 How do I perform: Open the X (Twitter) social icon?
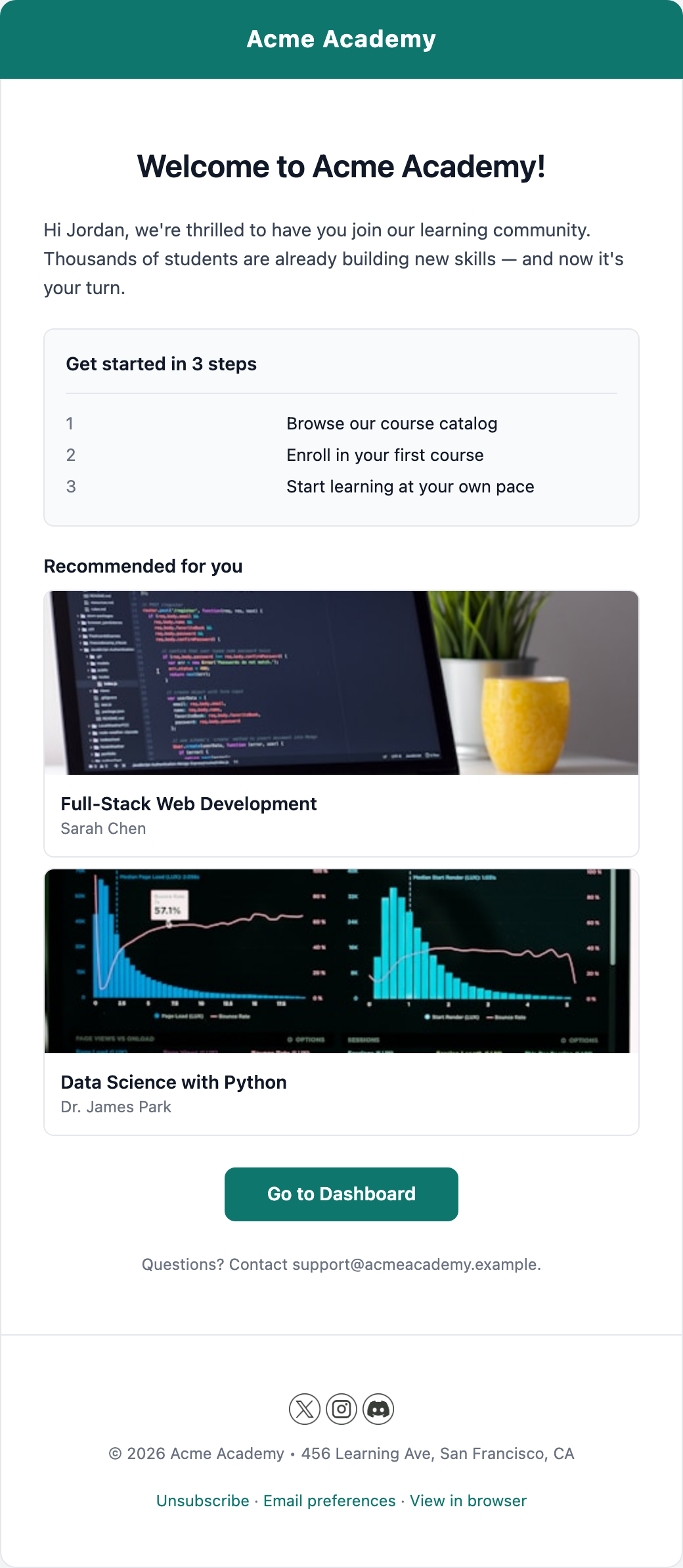305,1409
